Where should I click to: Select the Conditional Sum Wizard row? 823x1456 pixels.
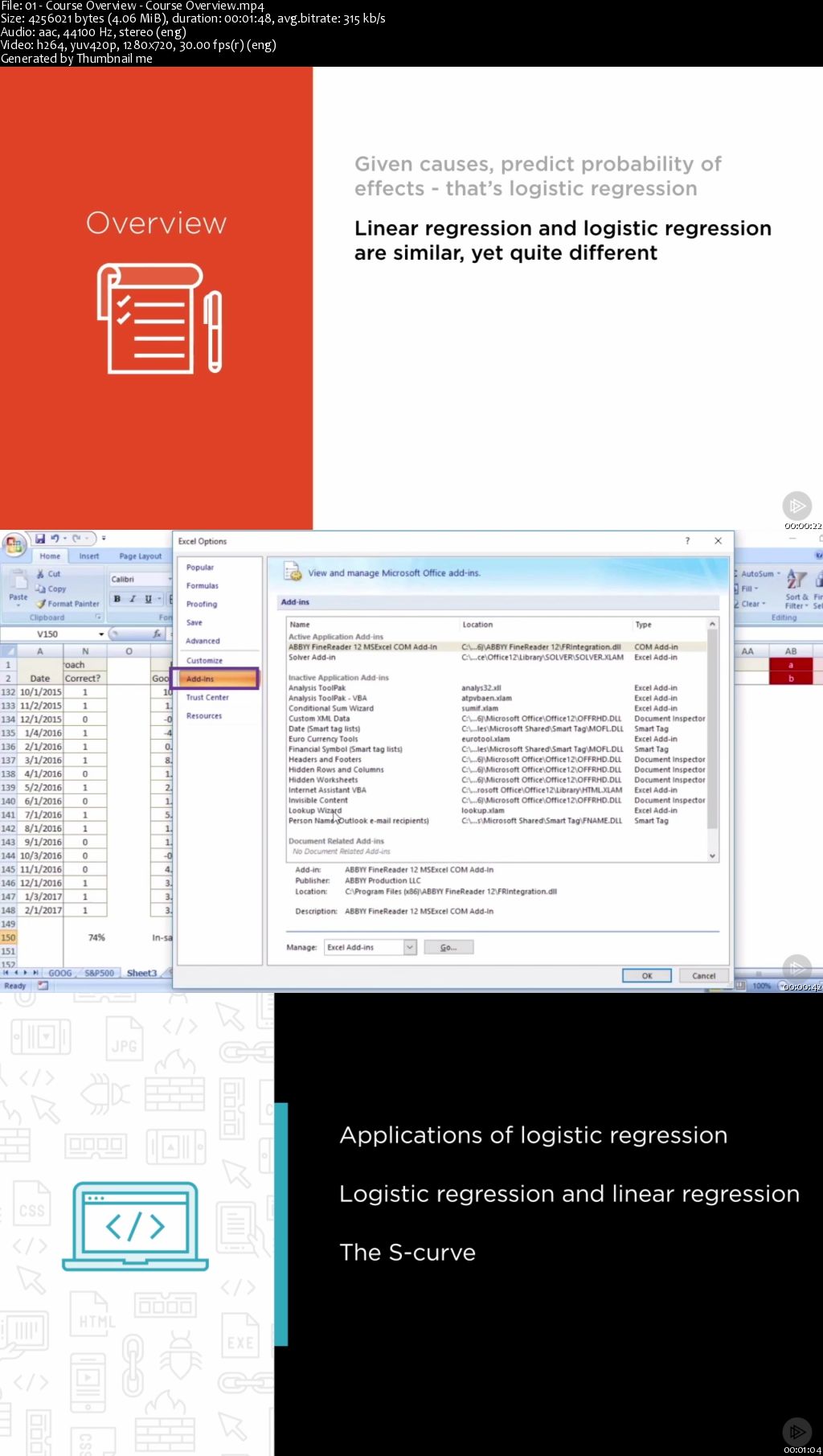pyautogui.click(x=497, y=709)
